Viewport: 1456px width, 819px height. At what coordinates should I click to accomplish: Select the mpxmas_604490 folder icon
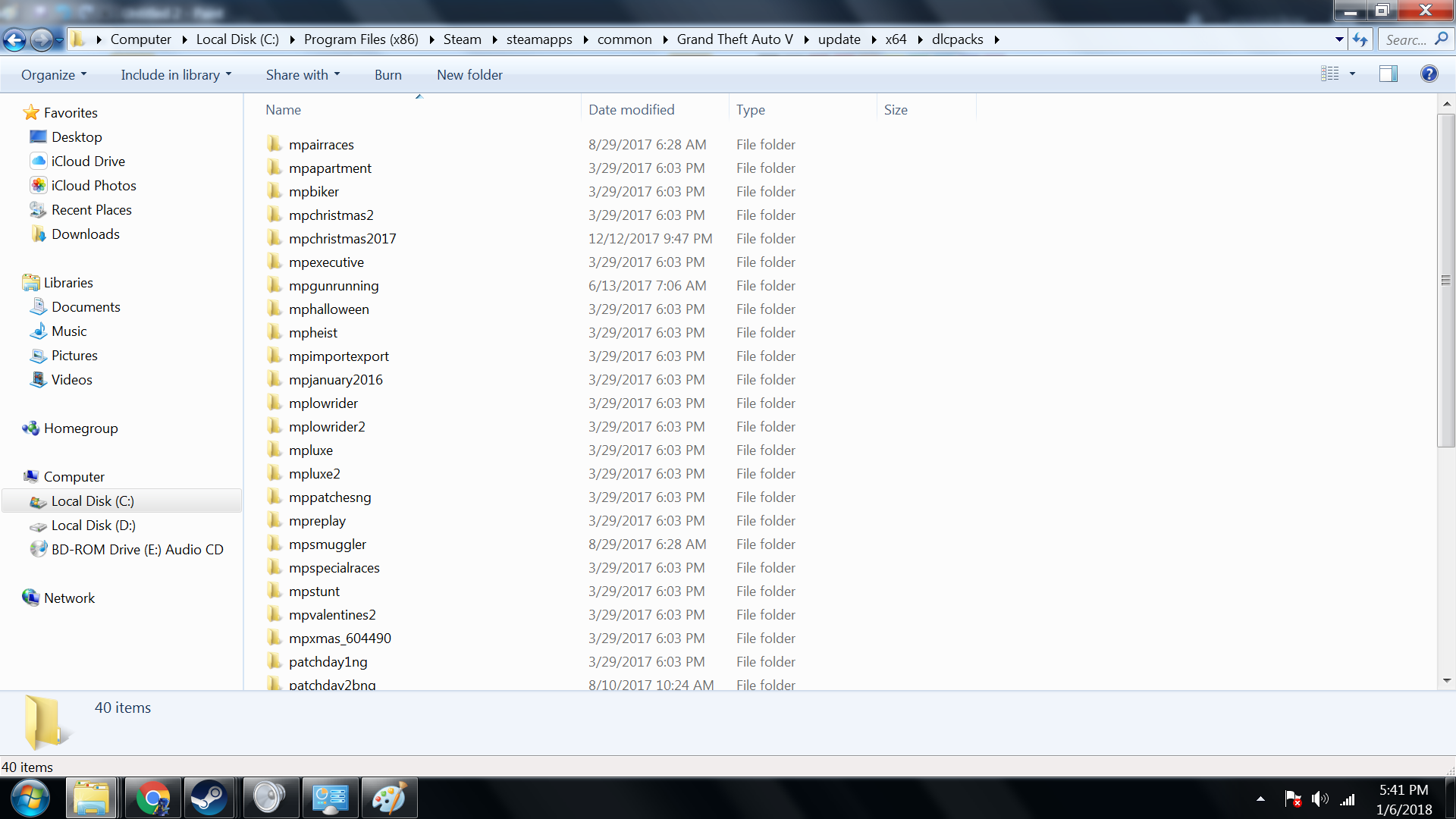pos(275,638)
